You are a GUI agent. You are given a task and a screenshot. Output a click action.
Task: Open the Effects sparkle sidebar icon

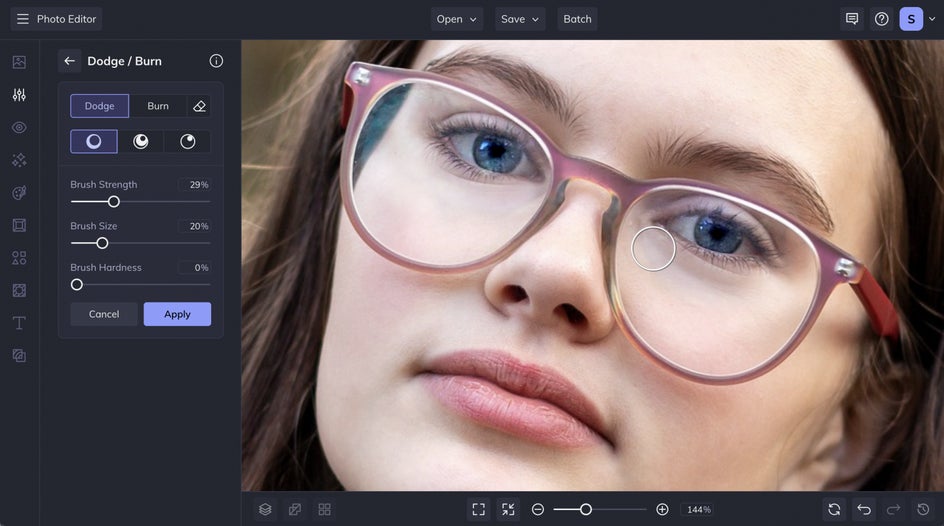click(19, 160)
